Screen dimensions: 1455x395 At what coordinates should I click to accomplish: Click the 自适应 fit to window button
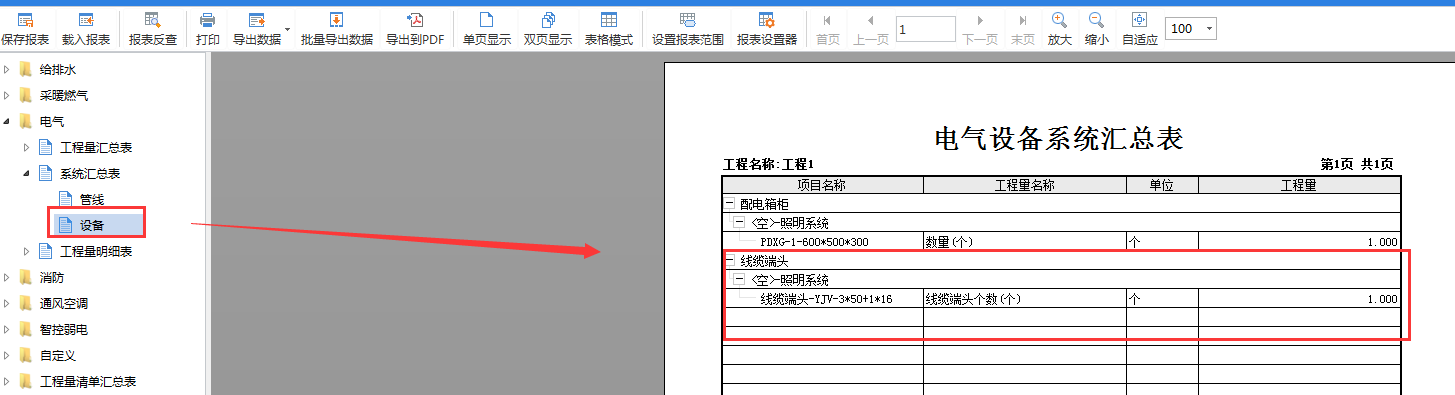click(x=1139, y=29)
